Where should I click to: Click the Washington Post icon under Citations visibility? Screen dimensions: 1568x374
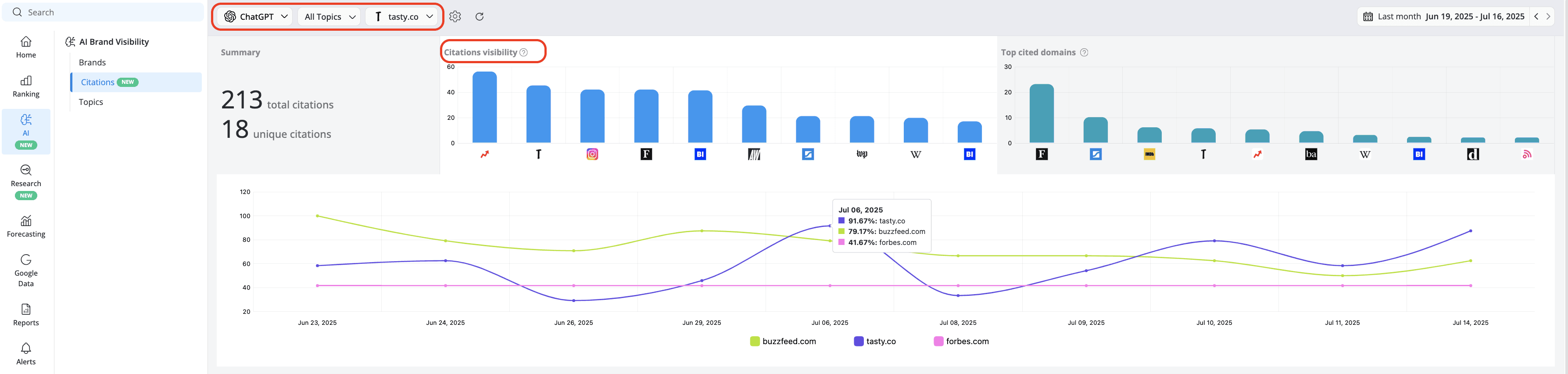pos(862,154)
